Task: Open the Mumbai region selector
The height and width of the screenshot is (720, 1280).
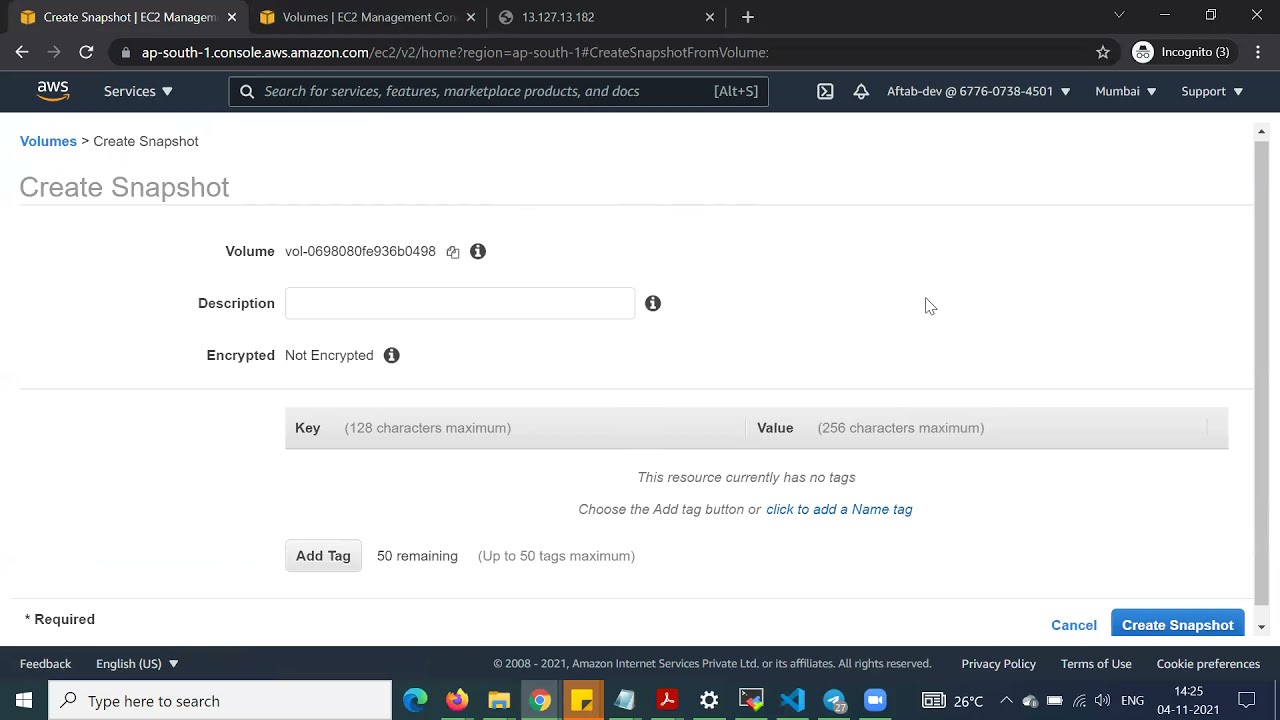Action: (1126, 91)
